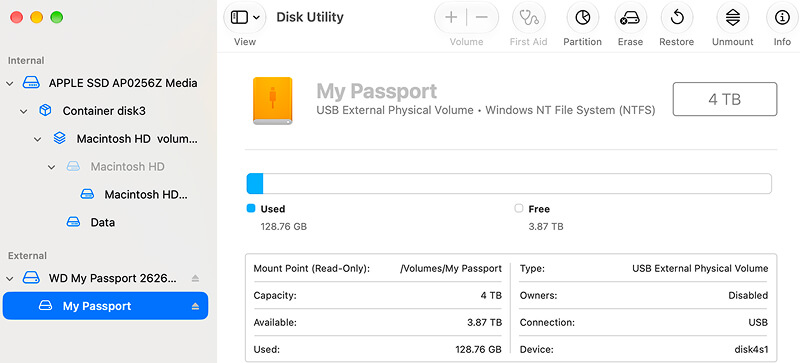Click the green zoom window button
Image resolution: width=800 pixels, height=363 pixels.
[x=56, y=17]
